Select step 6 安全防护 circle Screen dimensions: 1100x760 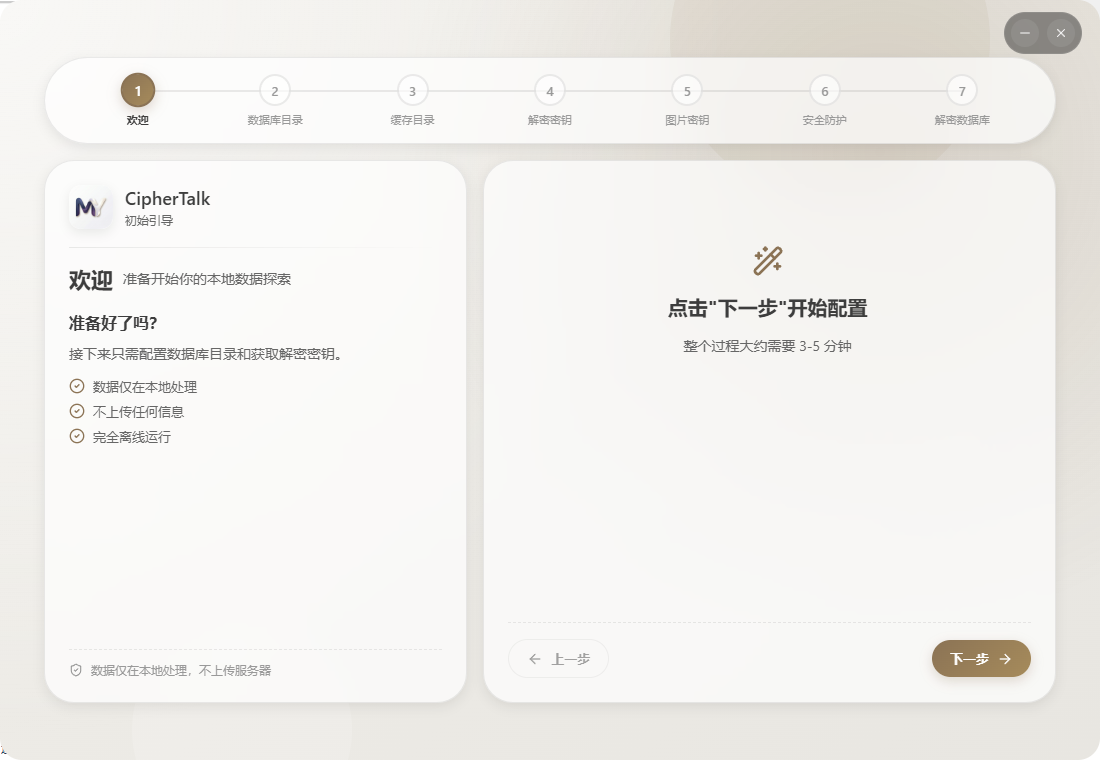[824, 90]
